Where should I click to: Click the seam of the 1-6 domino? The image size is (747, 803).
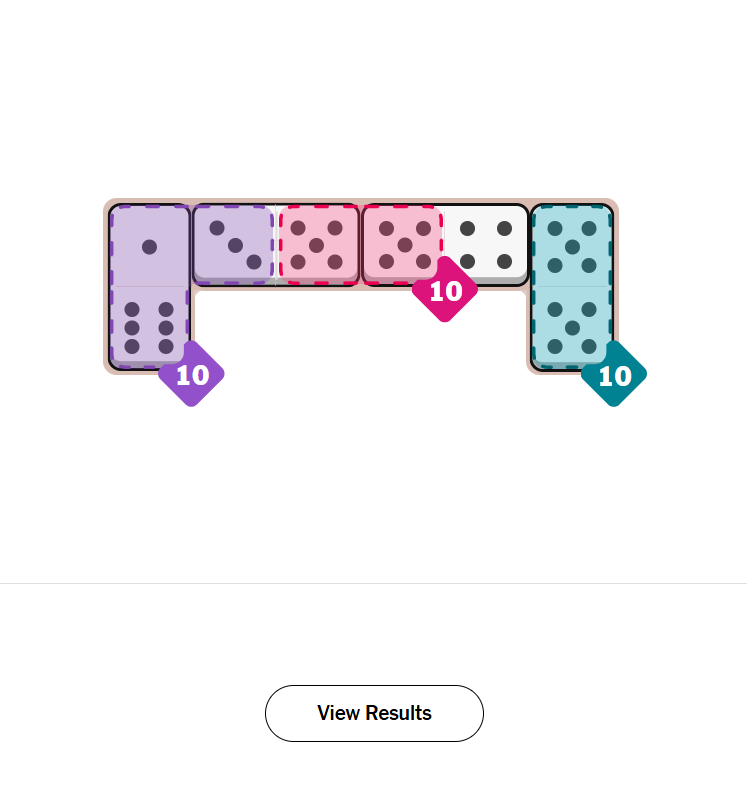click(x=149, y=287)
